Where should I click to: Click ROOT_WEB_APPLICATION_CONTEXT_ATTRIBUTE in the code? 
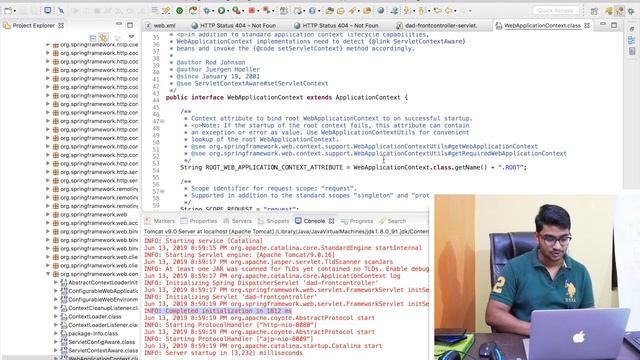pyautogui.click(x=274, y=167)
